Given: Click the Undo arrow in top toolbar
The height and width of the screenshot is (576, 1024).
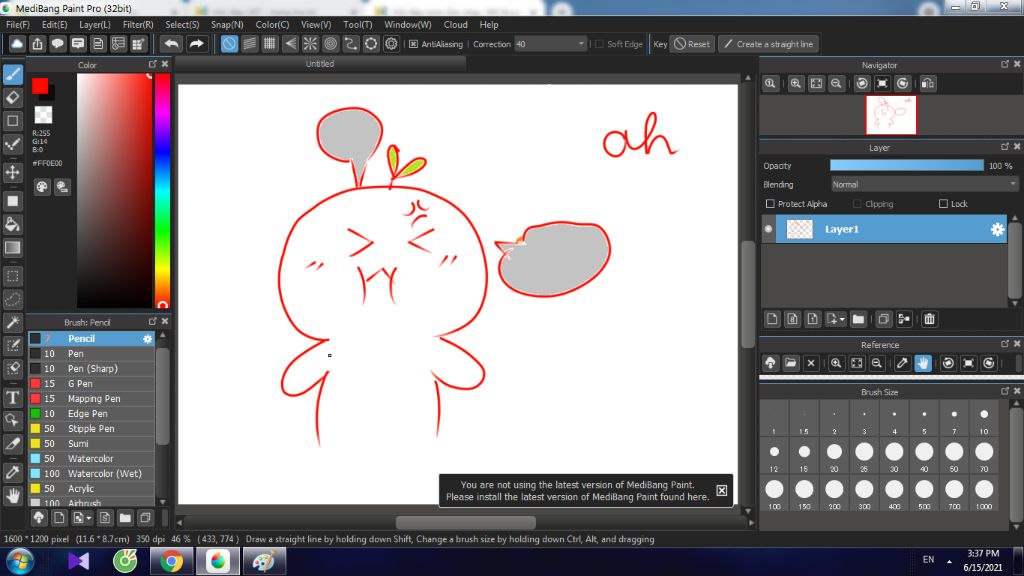Looking at the screenshot, I should (x=172, y=44).
